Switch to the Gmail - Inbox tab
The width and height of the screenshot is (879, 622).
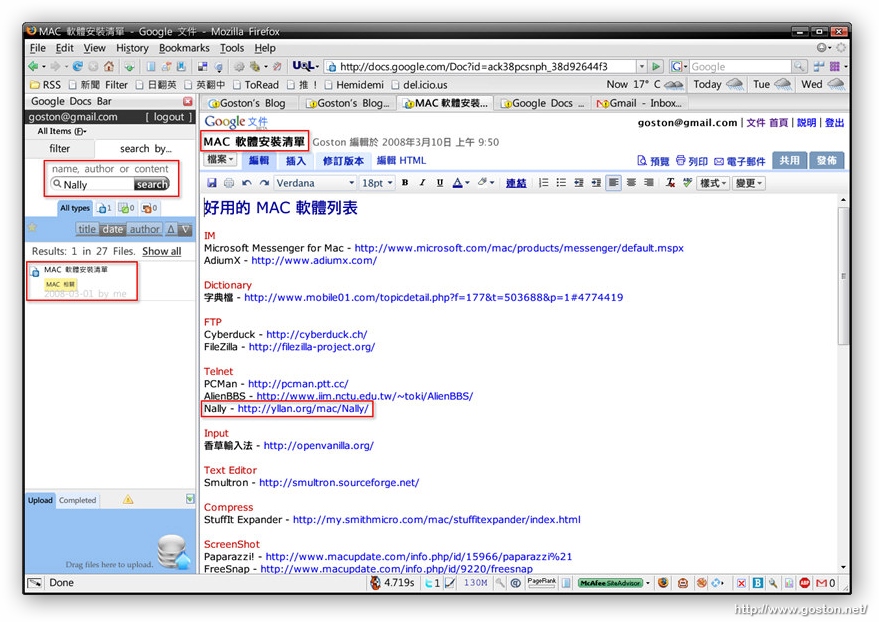tap(639, 103)
